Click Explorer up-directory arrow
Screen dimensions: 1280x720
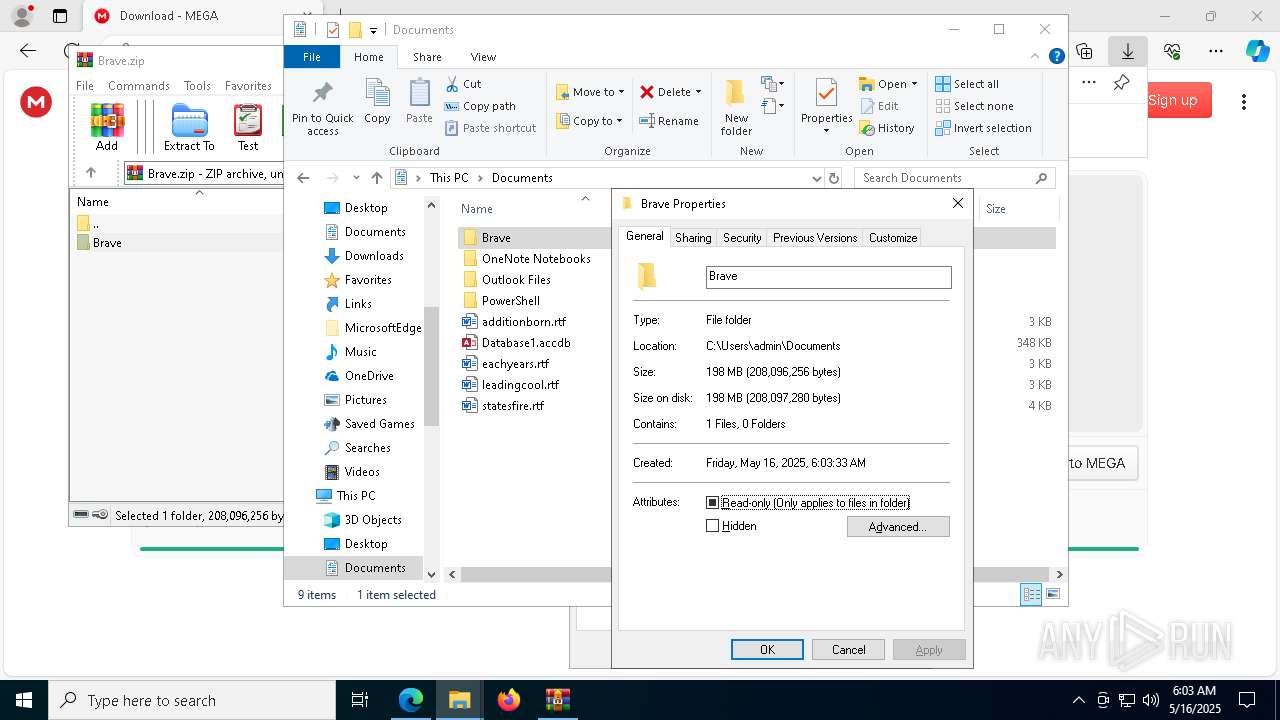pos(376,178)
